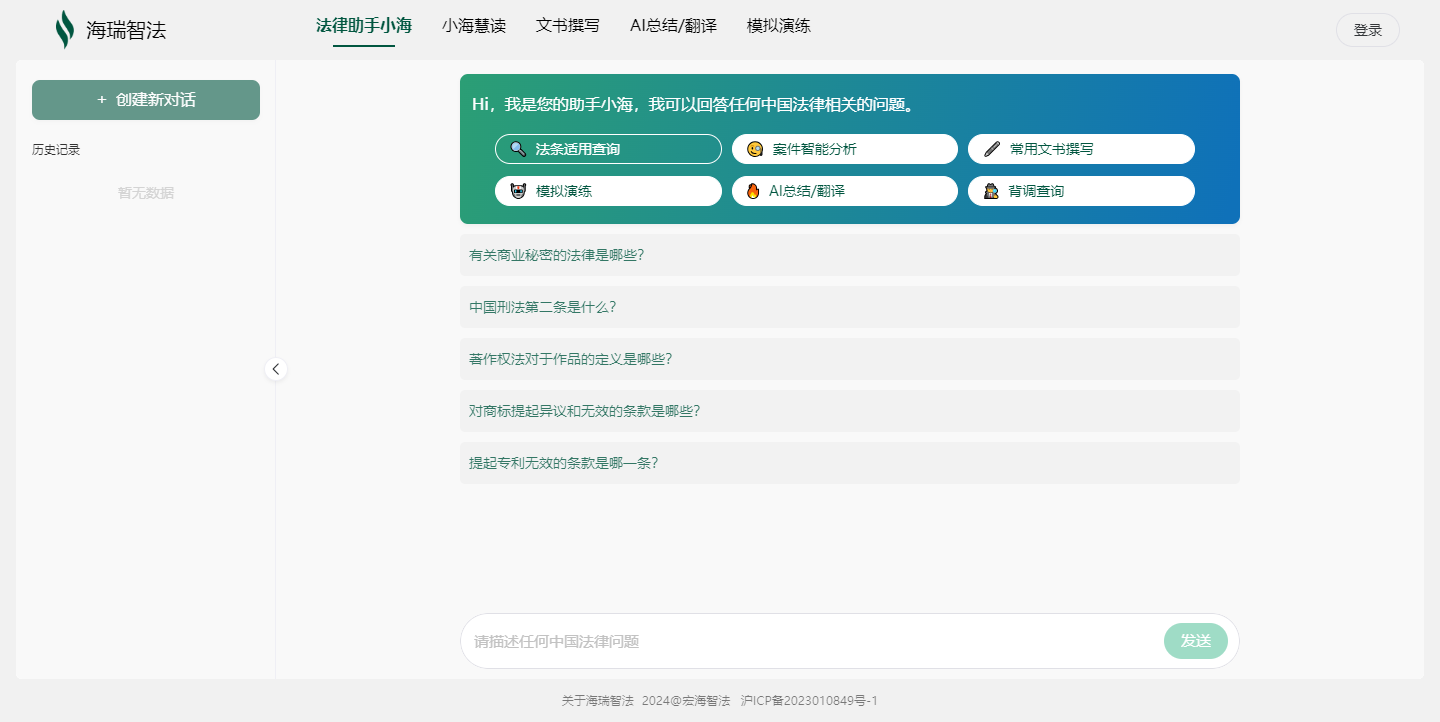Send the message with 发送 button
The height and width of the screenshot is (722, 1440).
pos(1196,641)
